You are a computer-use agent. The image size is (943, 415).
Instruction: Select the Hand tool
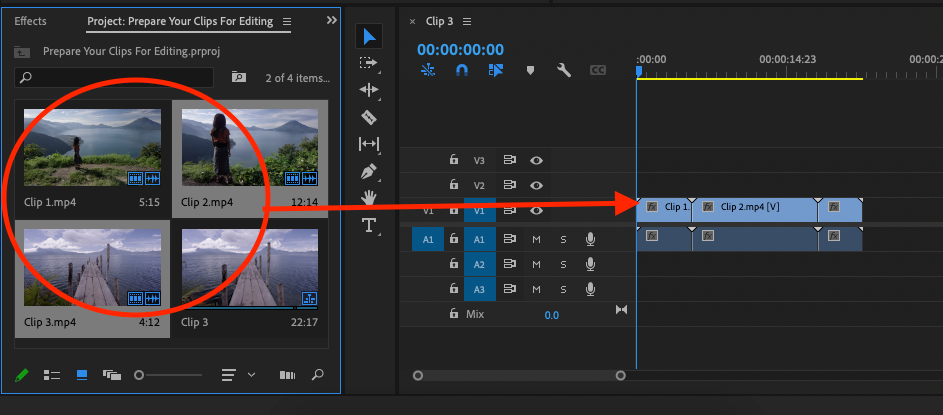[x=369, y=198]
